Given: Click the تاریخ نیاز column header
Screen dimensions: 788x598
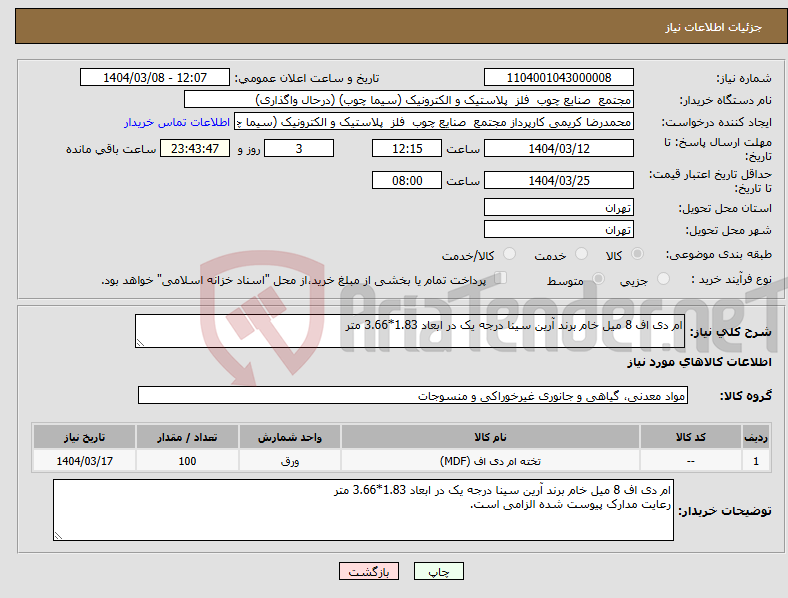Looking at the screenshot, I should pyautogui.click(x=84, y=437).
